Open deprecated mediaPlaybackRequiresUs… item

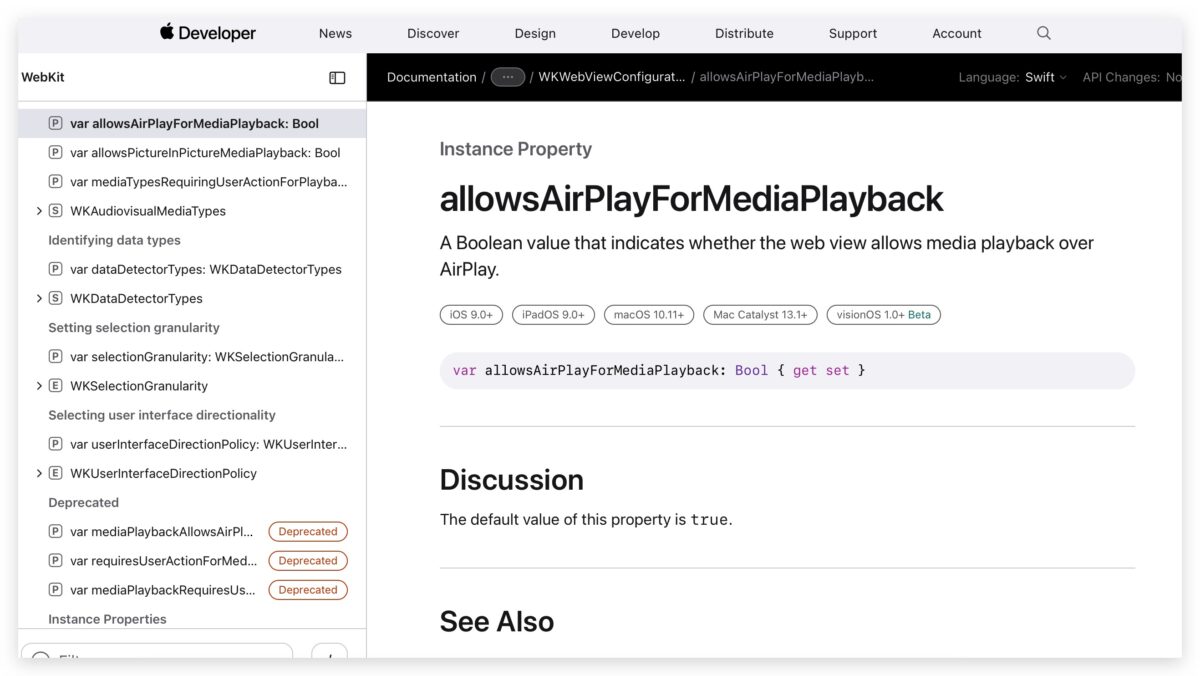coord(162,590)
